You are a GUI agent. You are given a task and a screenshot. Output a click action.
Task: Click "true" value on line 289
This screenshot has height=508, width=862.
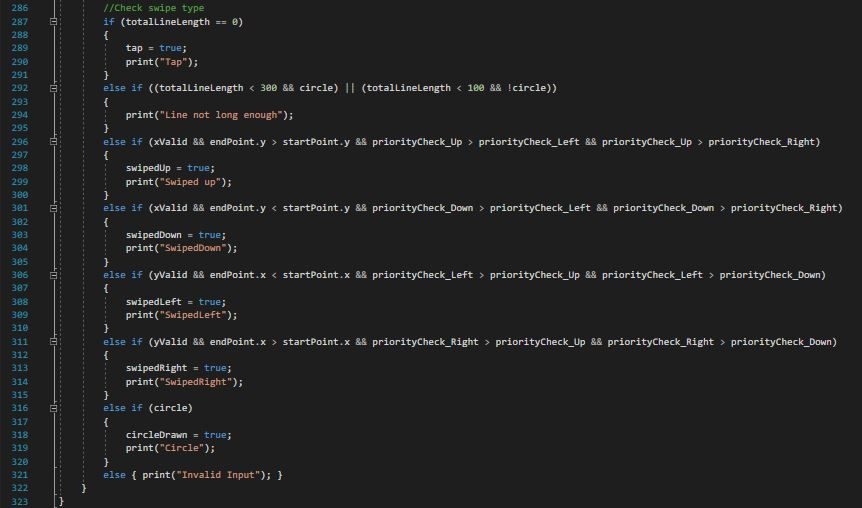[170, 48]
